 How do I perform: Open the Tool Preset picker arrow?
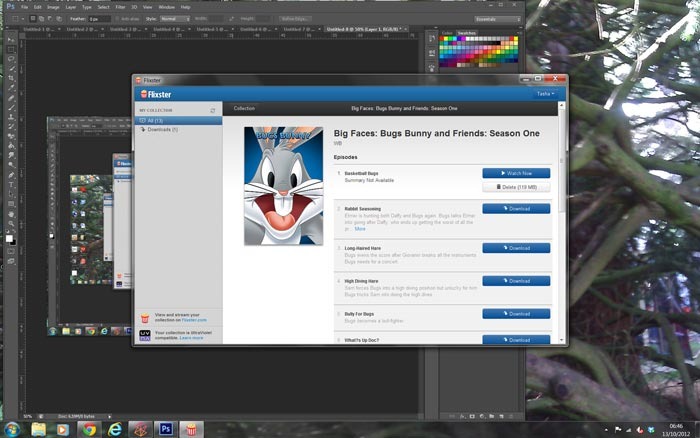coord(23,19)
